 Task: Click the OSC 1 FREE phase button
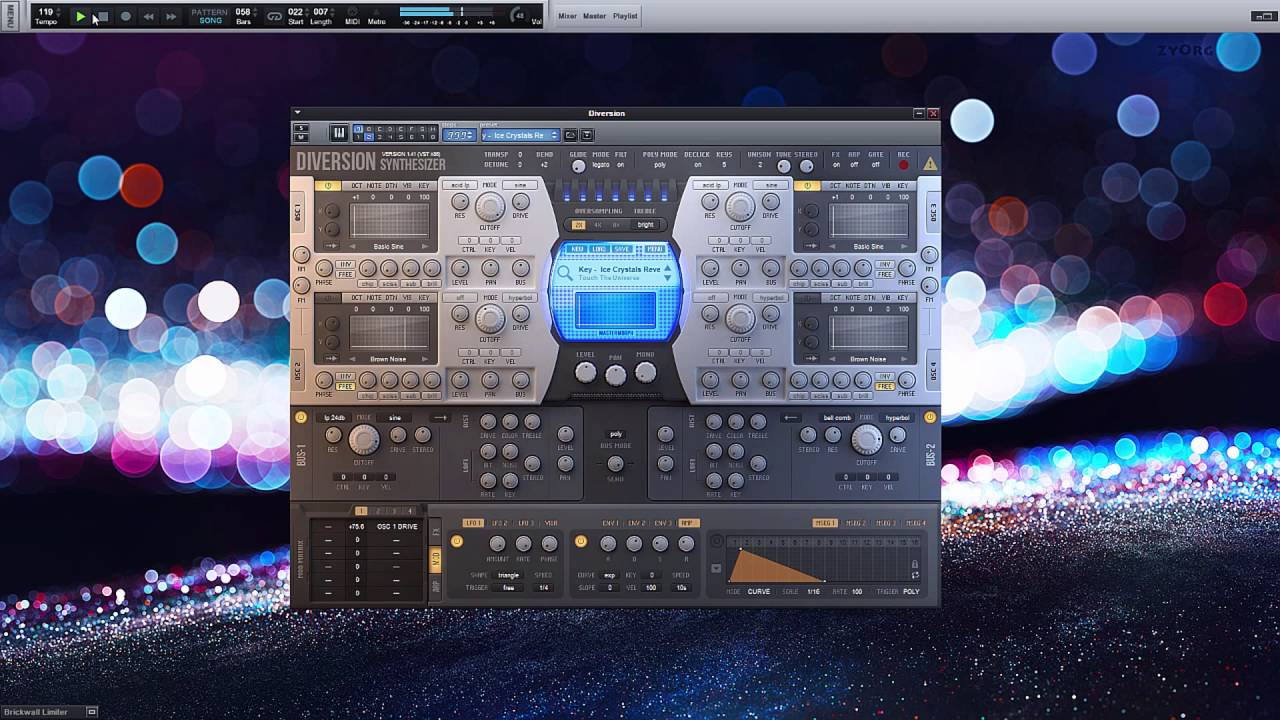point(345,273)
